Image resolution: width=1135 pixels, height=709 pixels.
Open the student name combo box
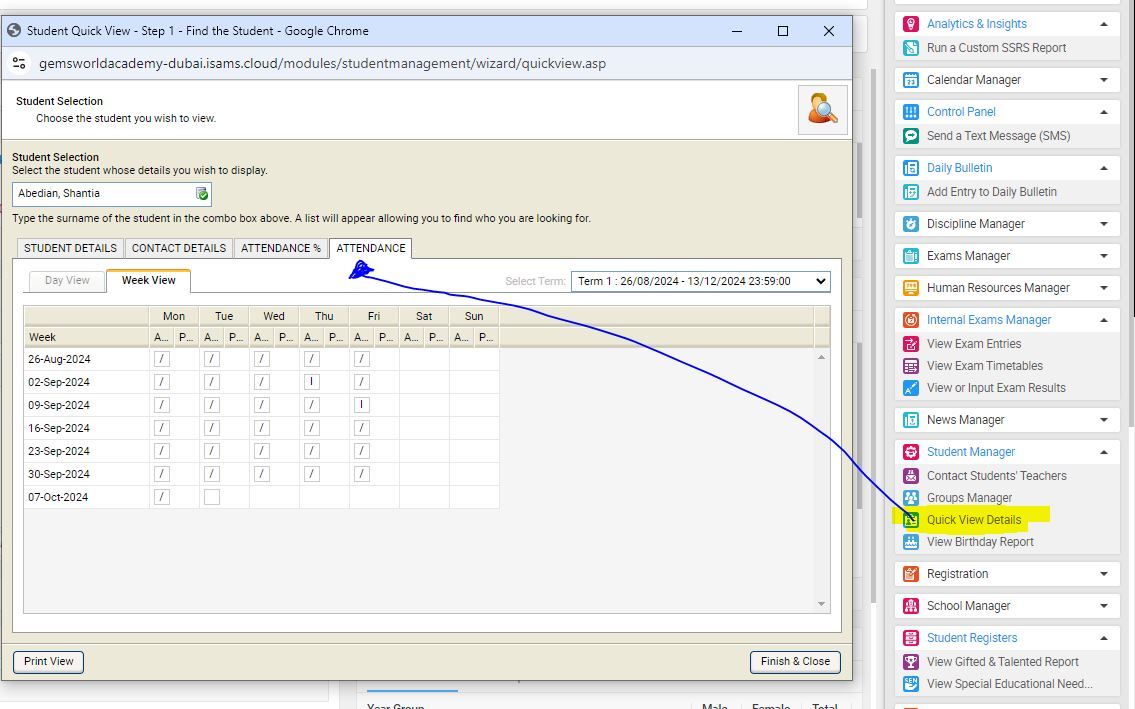click(x=201, y=194)
